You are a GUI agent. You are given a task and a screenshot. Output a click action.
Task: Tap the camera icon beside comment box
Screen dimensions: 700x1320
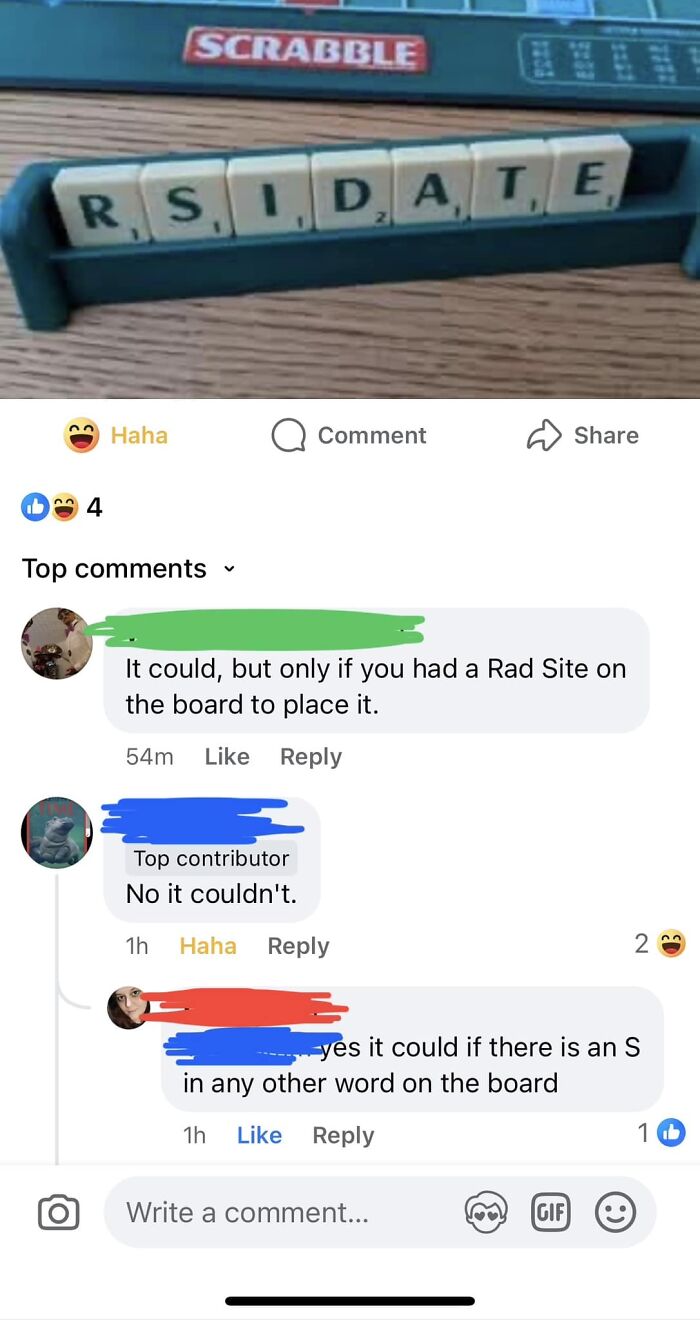(58, 1212)
